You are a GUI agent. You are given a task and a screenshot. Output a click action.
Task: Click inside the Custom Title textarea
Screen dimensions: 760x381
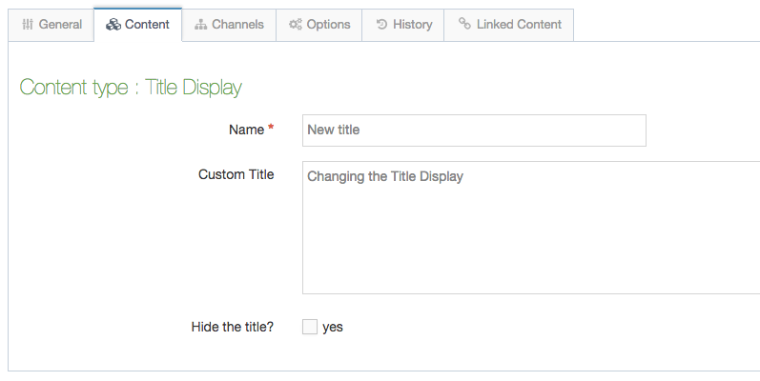coord(531,227)
